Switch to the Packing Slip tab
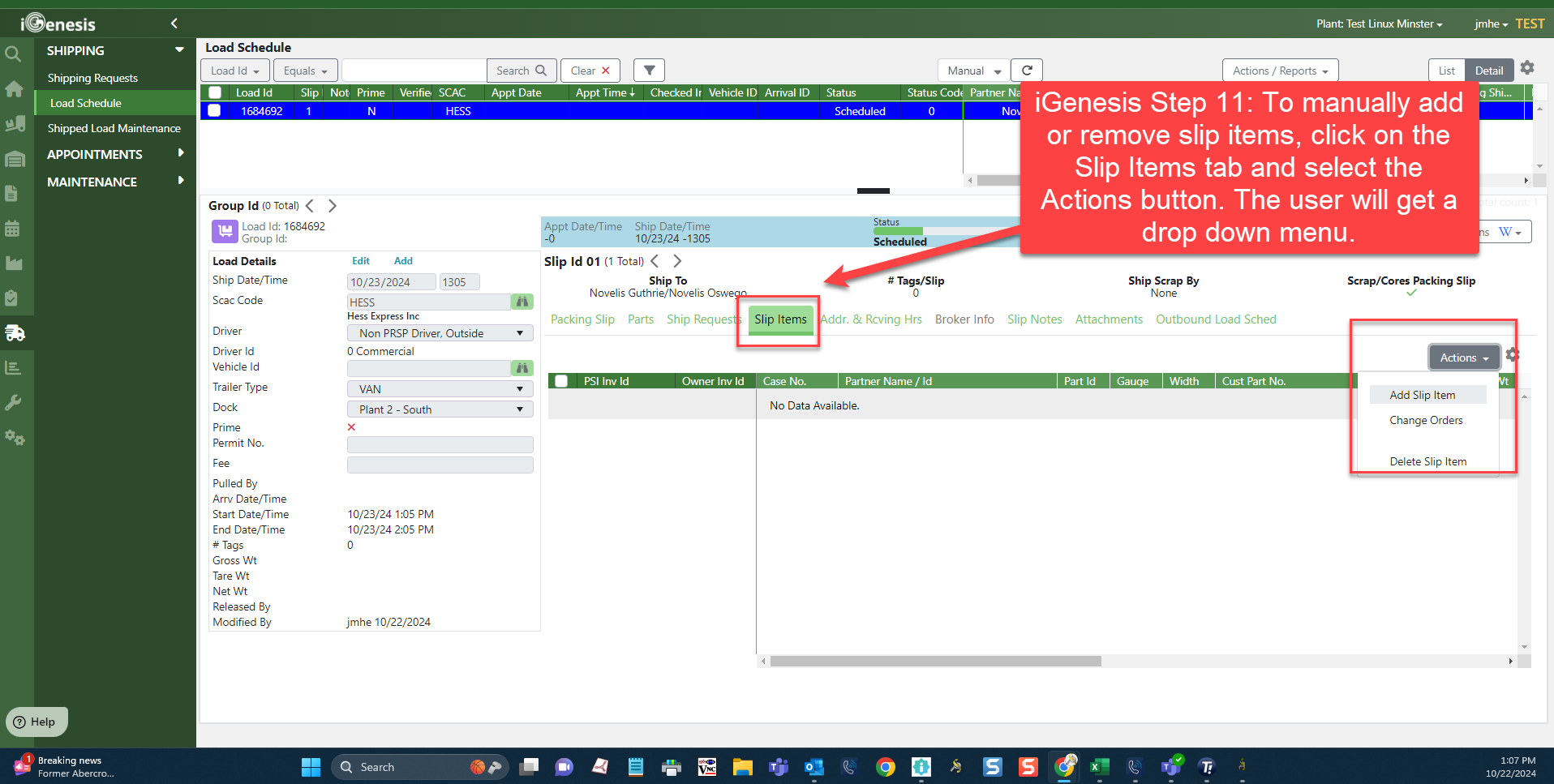 point(582,319)
